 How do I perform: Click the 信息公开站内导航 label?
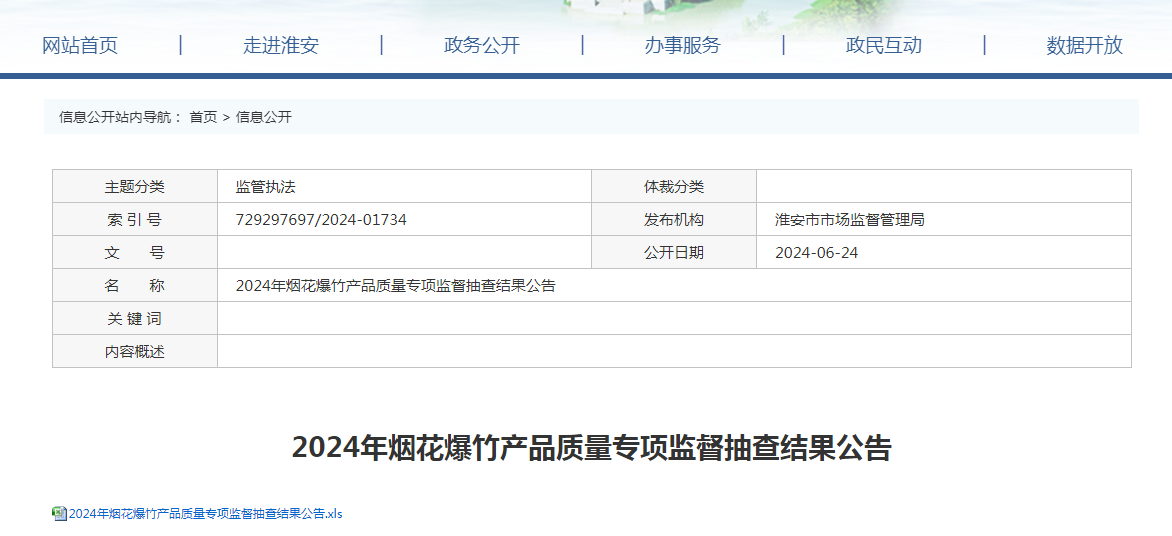pyautogui.click(x=120, y=117)
